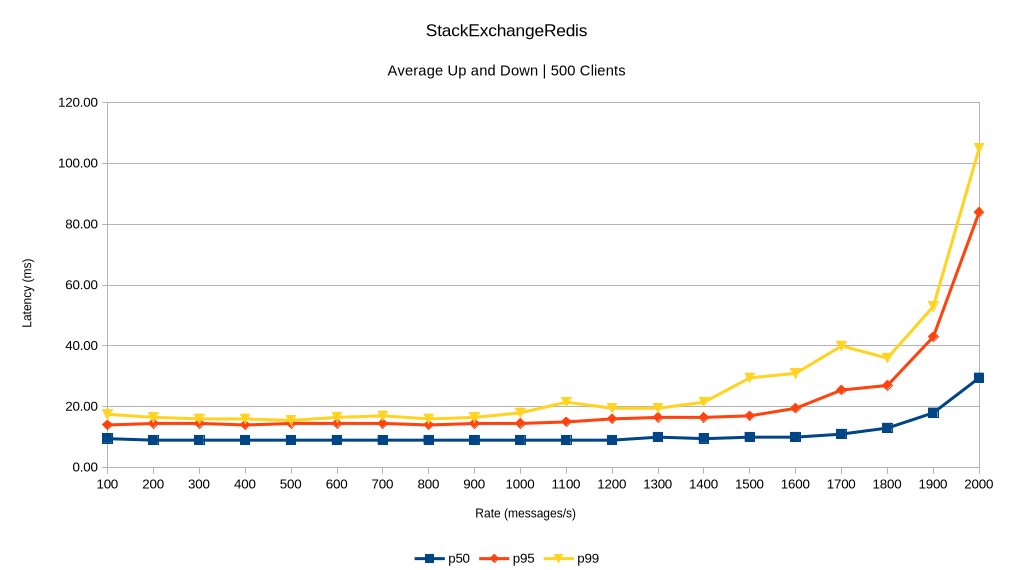Click the x-axis tick label 1700
The width and height of the screenshot is (1014, 570).
point(841,484)
